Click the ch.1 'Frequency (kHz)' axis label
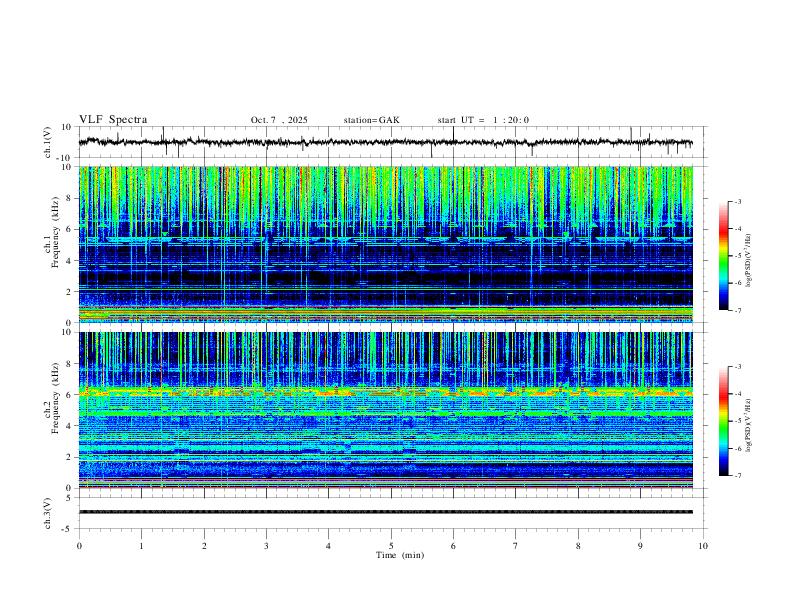This screenshot has height=612, width=792. [55, 233]
